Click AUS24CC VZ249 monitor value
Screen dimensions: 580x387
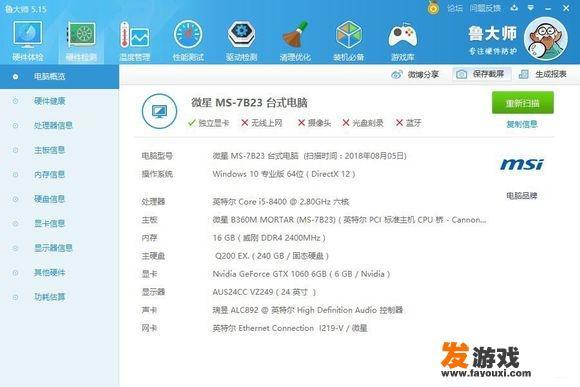264,292
